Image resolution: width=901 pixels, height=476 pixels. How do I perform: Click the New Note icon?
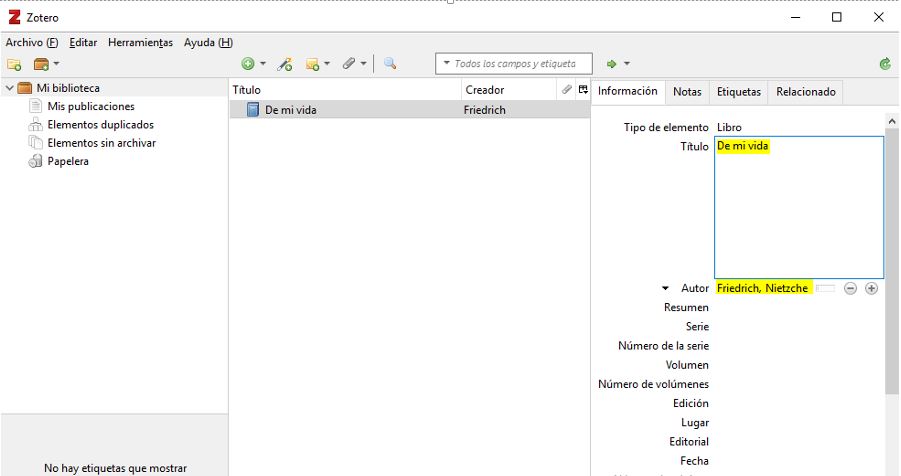point(314,64)
